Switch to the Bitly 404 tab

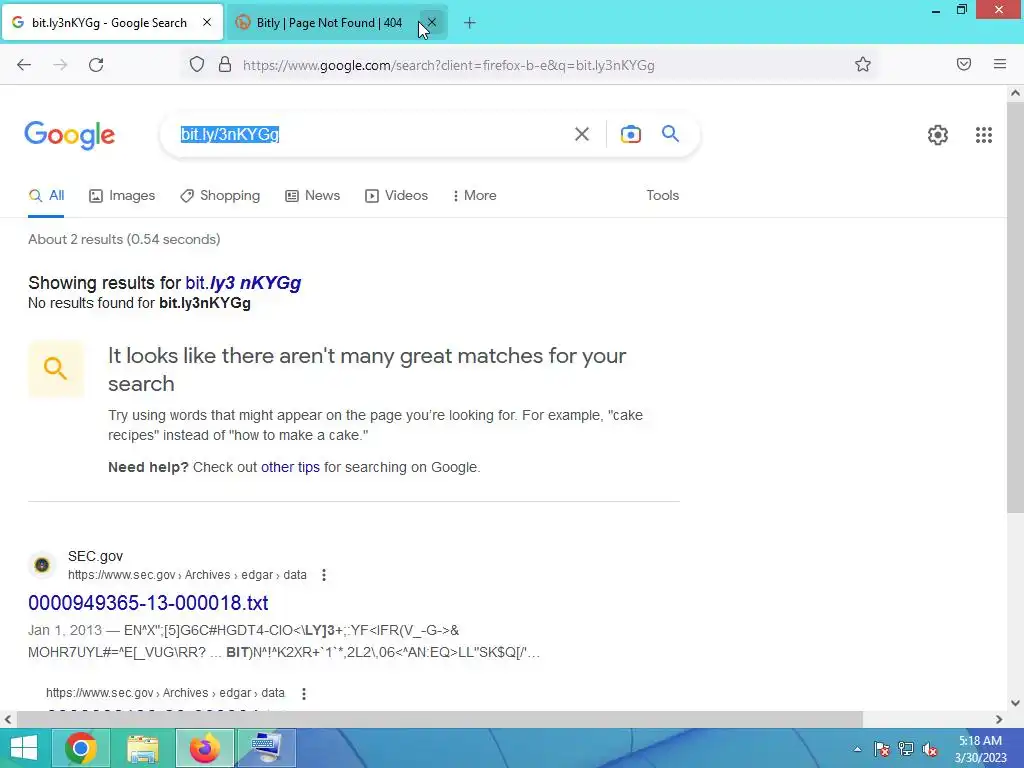pos(329,23)
